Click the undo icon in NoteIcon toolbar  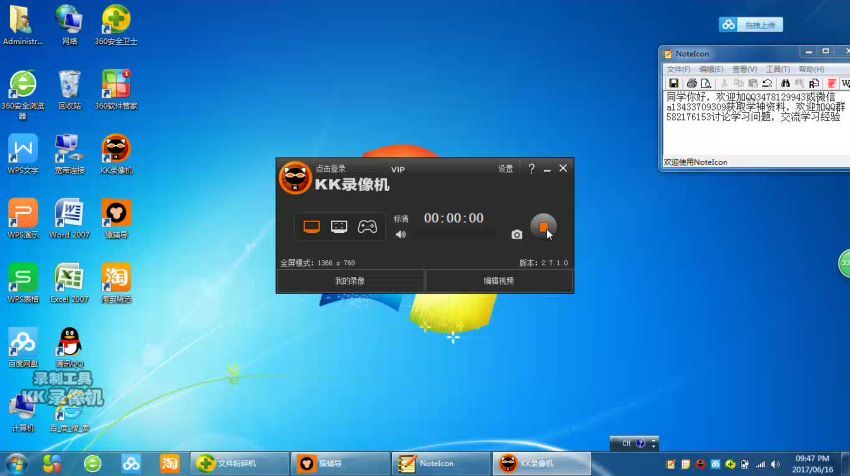767,83
